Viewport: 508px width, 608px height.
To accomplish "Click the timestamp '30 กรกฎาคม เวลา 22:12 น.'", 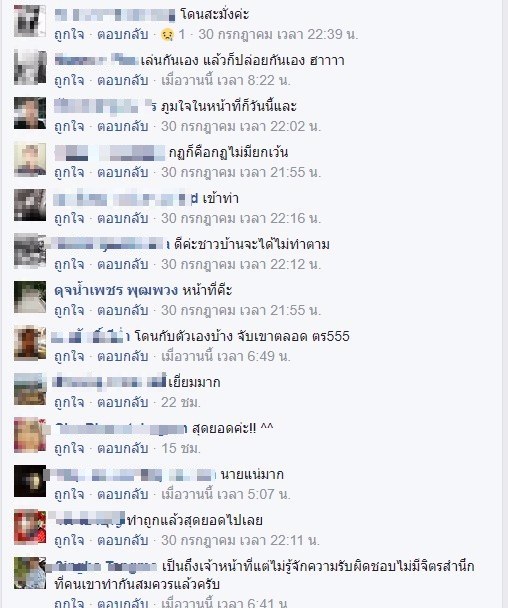I will click(241, 264).
